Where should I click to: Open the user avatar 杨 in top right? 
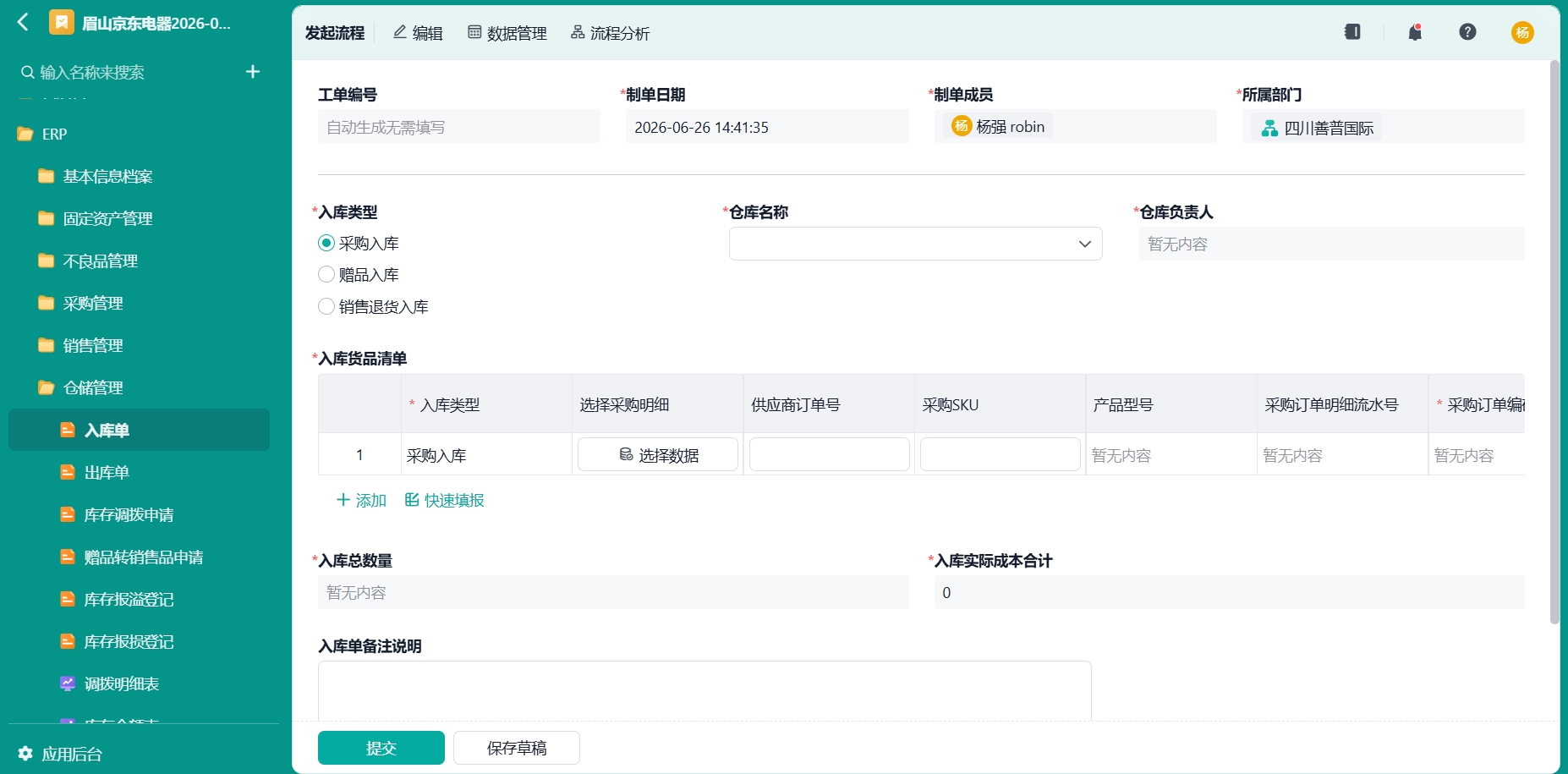click(x=1522, y=32)
